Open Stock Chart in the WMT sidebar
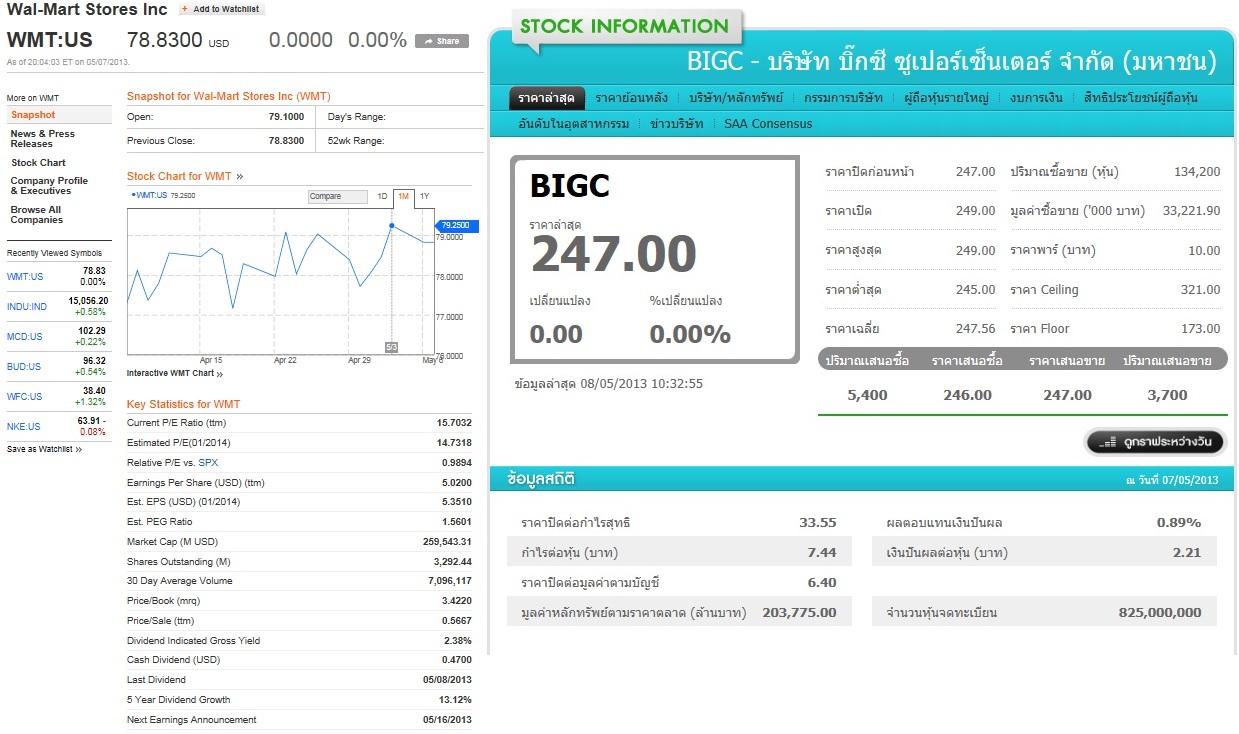Screen dimensions: 1239x734 click(38, 162)
